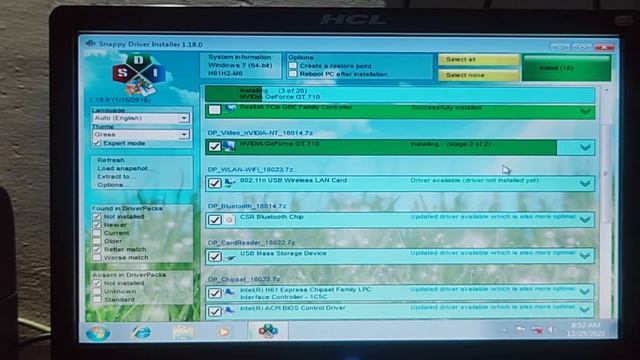The width and height of the screenshot is (640, 360).
Task: Click the USB Mass Storage Device icon
Action: [x=230, y=257]
